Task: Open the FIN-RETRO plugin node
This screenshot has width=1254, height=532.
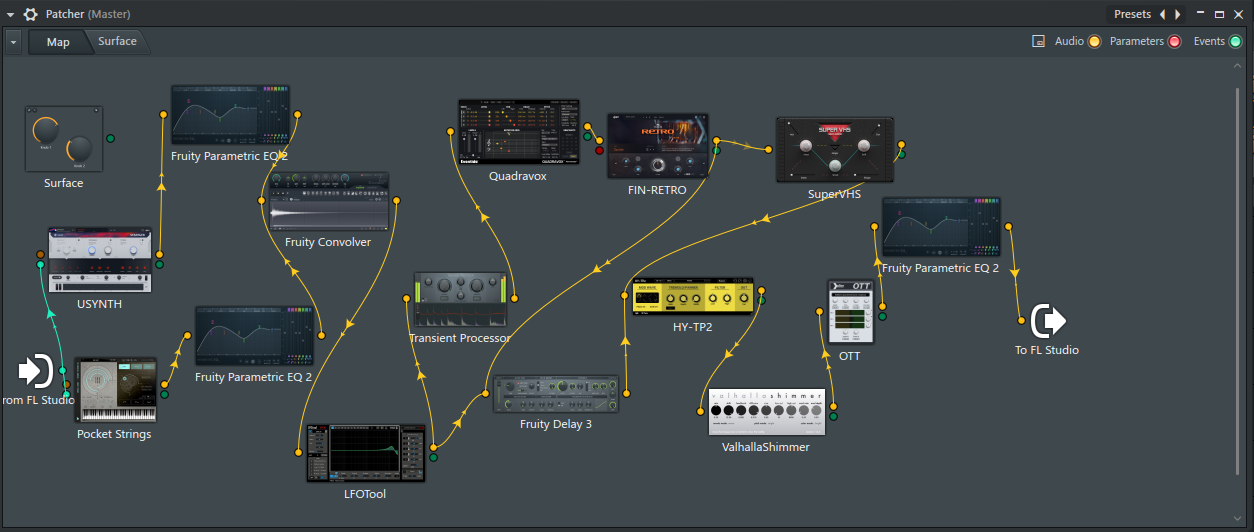Action: (x=657, y=146)
